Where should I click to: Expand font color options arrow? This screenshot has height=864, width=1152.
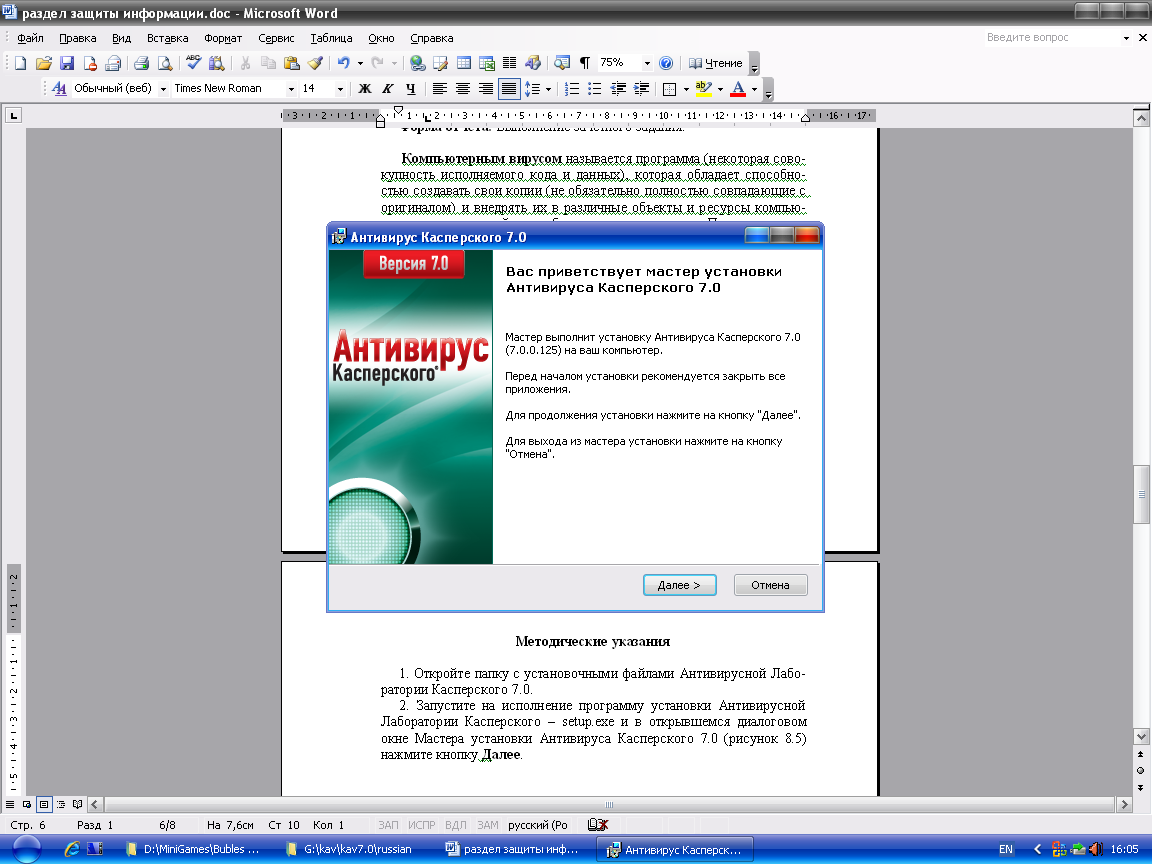[x=755, y=89]
